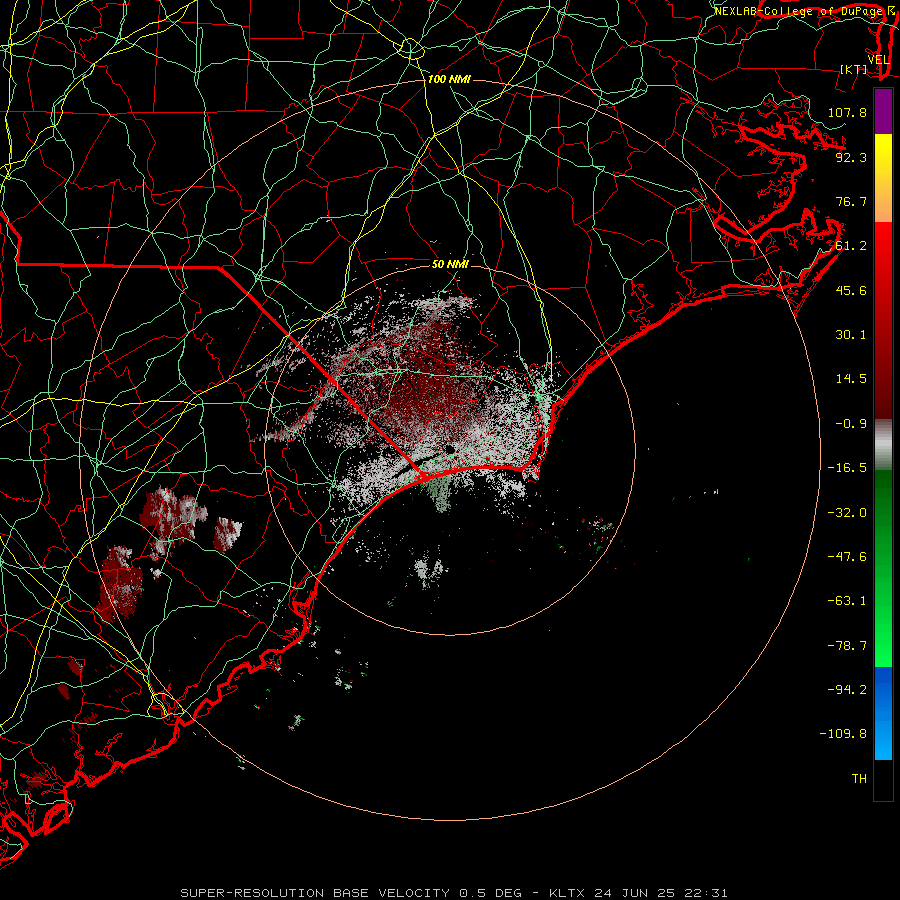
Task: Click the -0.9 legend value
Action: click(x=851, y=424)
